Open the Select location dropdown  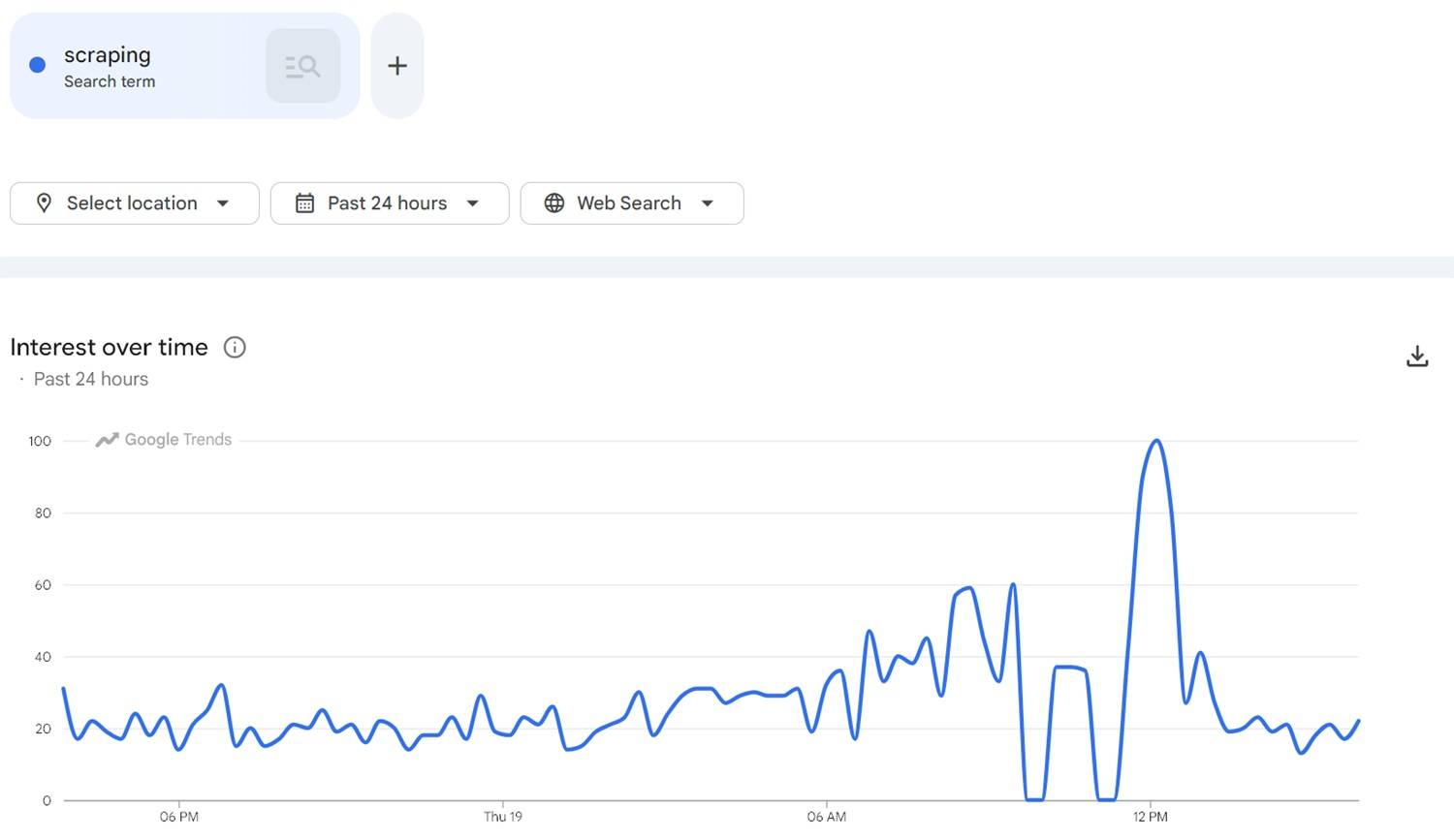coord(134,202)
